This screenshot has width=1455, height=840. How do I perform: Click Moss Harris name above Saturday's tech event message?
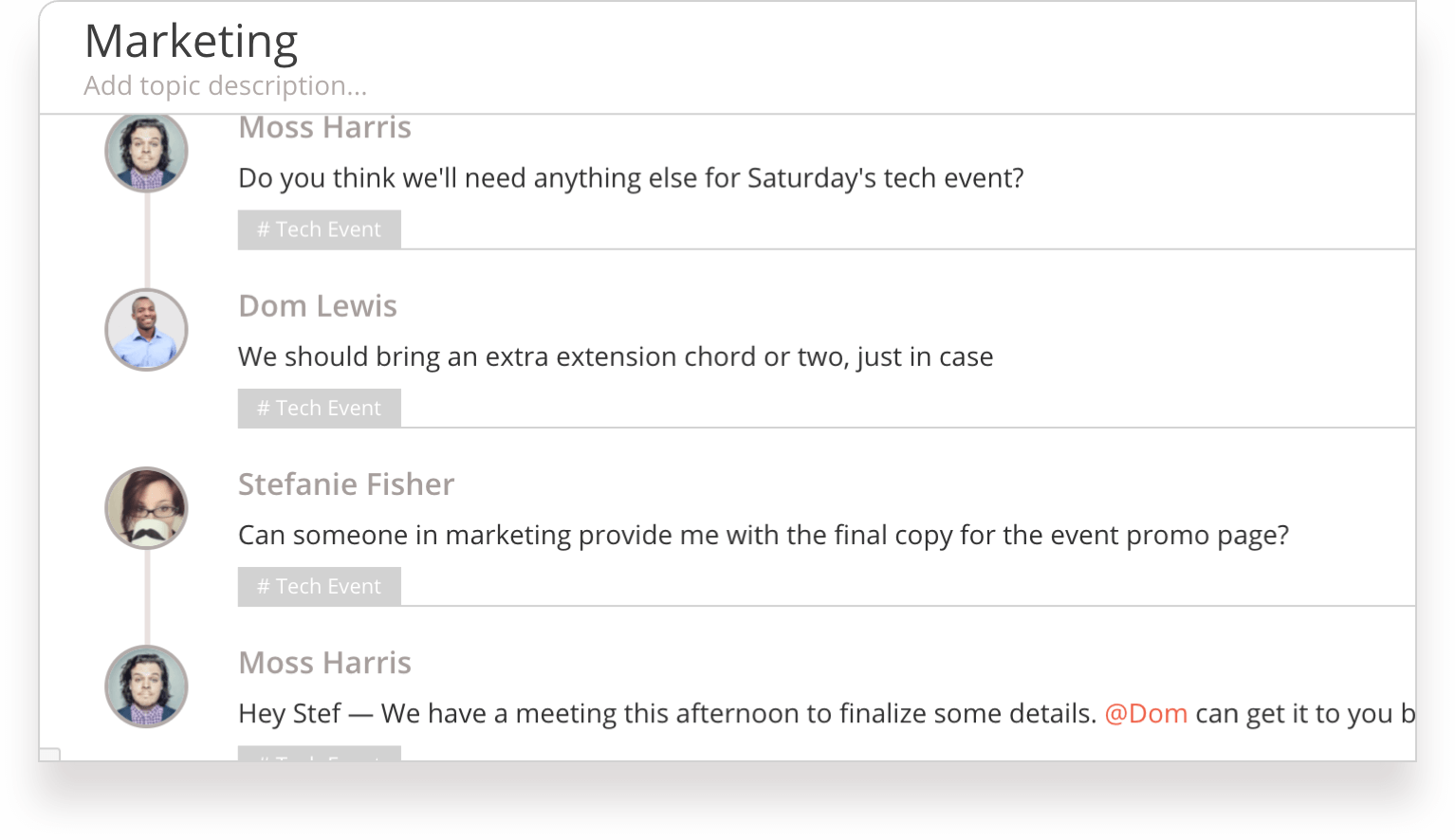[x=324, y=128]
